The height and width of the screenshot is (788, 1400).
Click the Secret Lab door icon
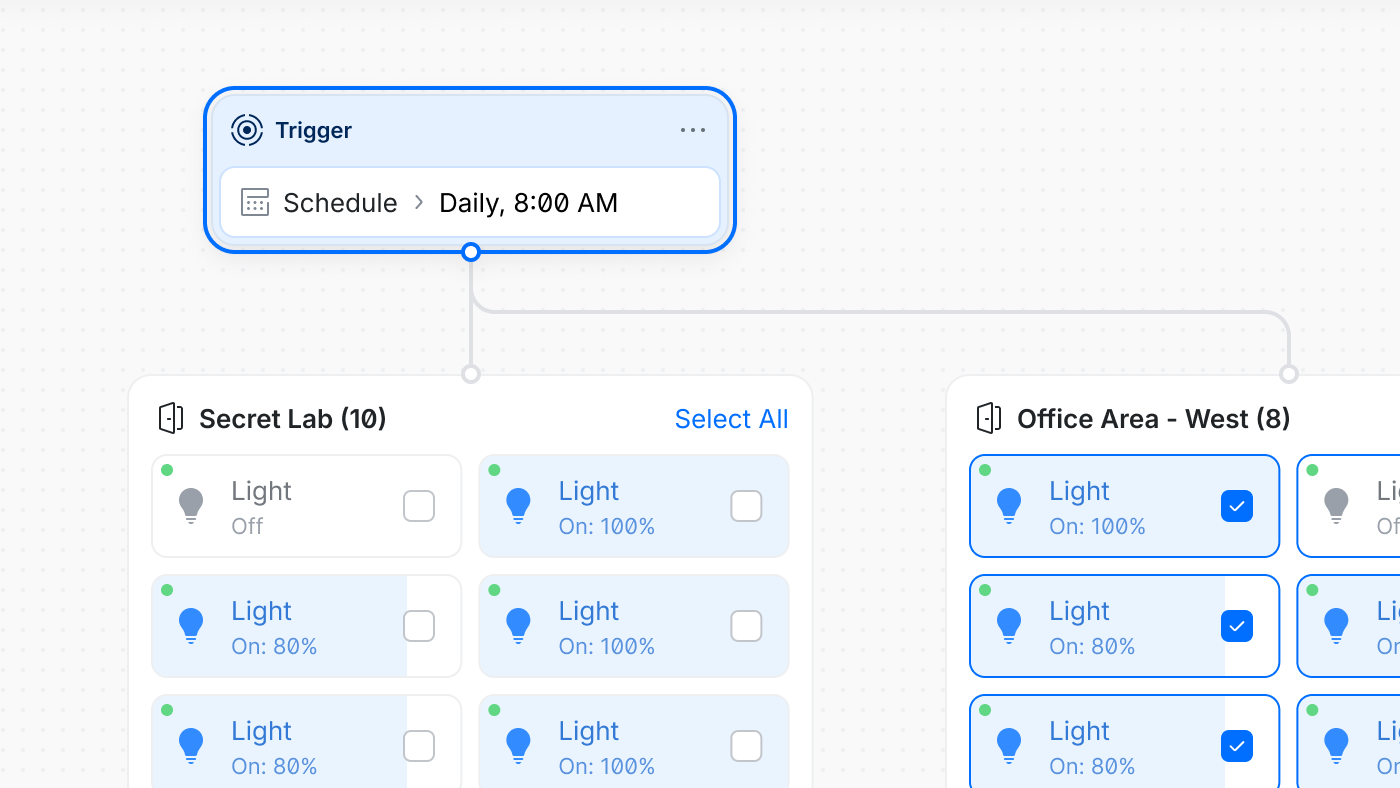click(171, 418)
